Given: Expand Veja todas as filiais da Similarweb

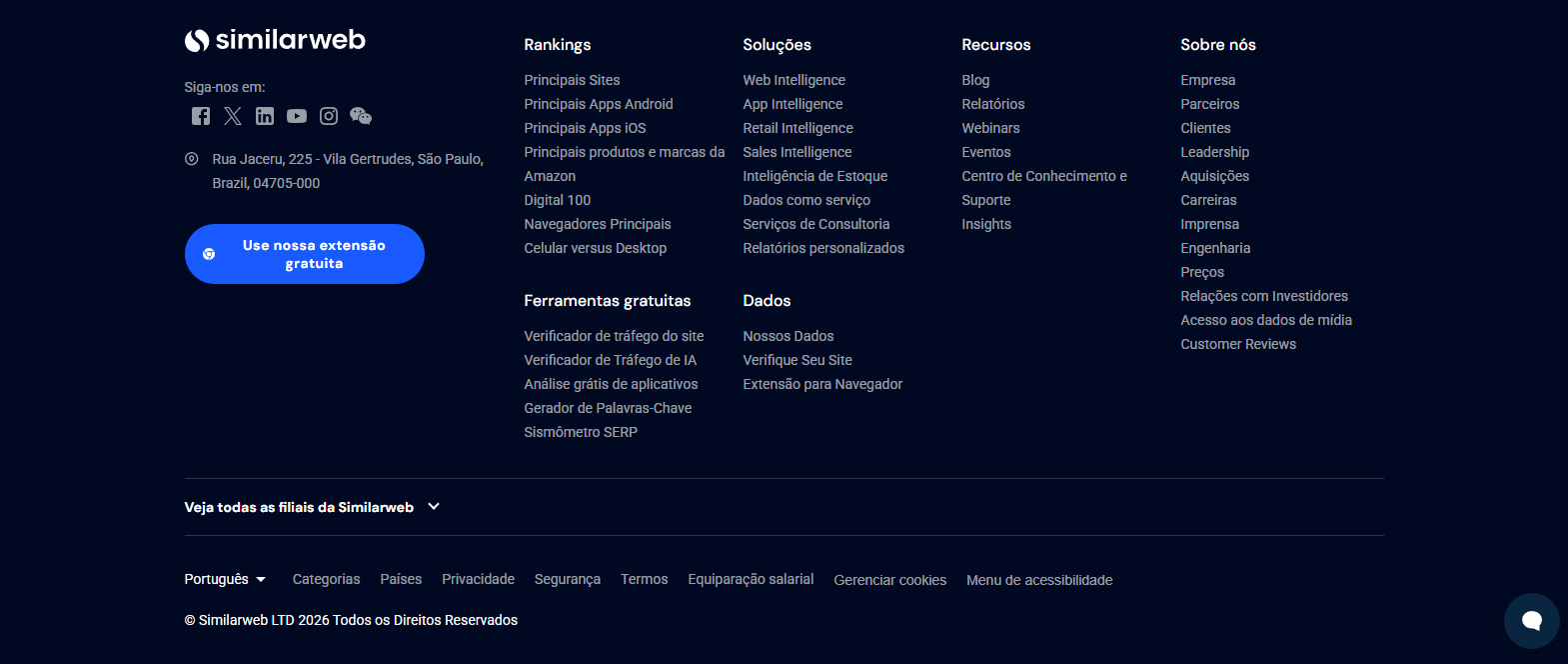Looking at the screenshot, I should [x=312, y=507].
